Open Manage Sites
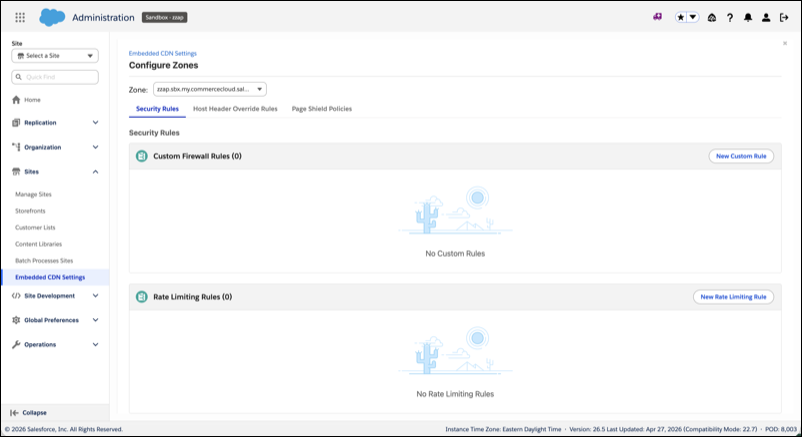 tap(33, 194)
